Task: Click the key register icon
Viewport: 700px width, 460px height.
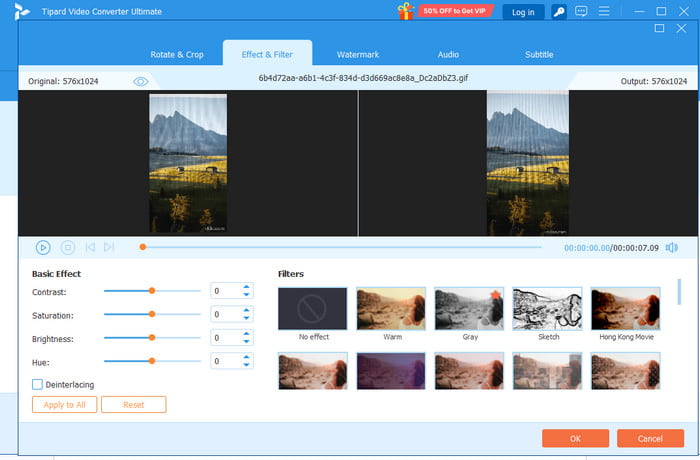Action: pos(559,12)
